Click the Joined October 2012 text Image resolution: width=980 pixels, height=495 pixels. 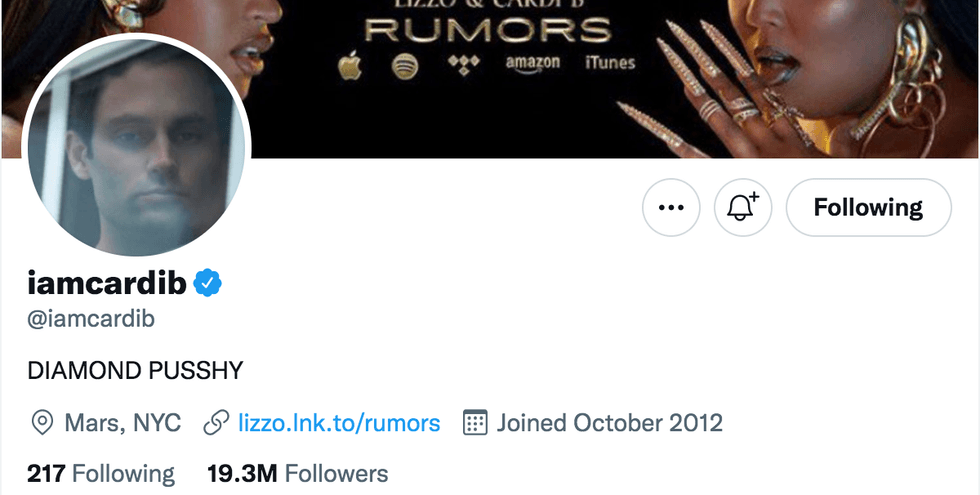pyautogui.click(x=609, y=422)
